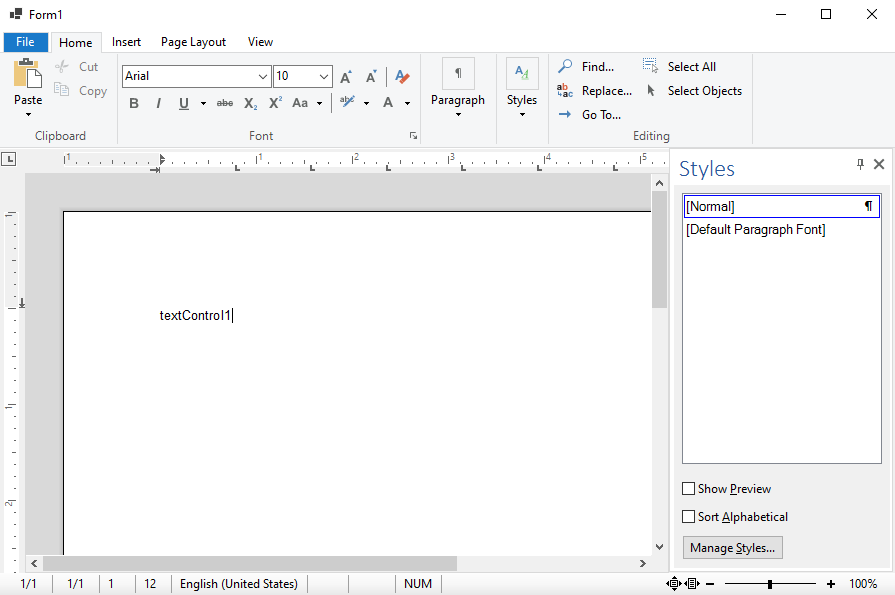Screen dimensions: 895x595
Task: Toggle subscript formatting
Action: click(251, 103)
